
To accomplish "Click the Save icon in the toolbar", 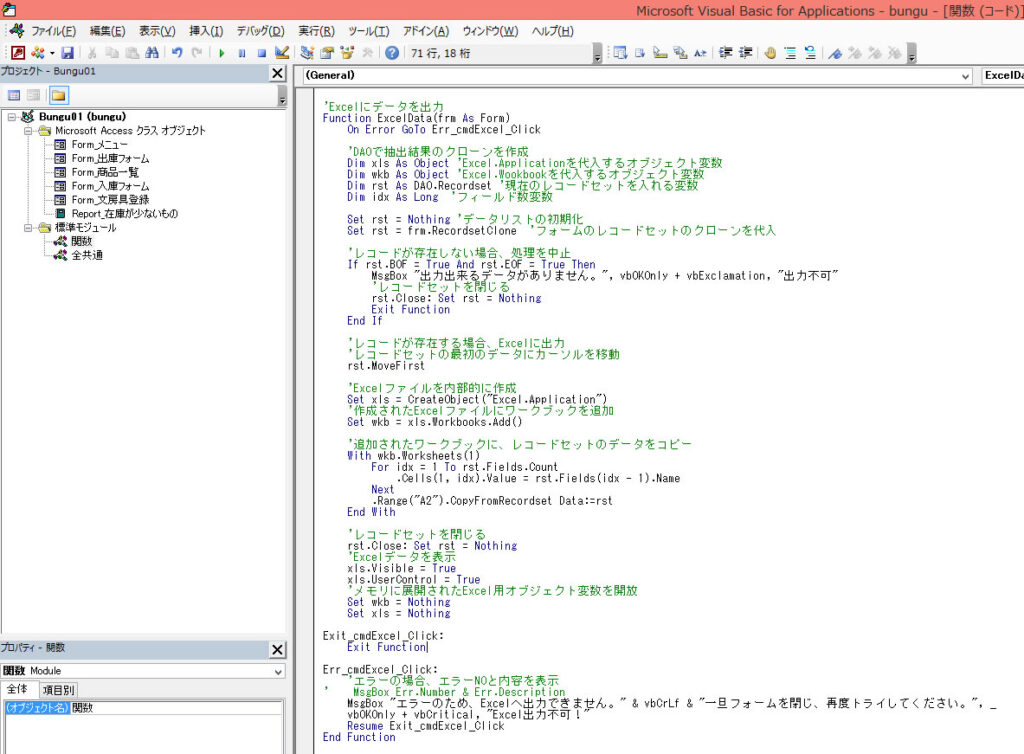I will pyautogui.click(x=68, y=53).
